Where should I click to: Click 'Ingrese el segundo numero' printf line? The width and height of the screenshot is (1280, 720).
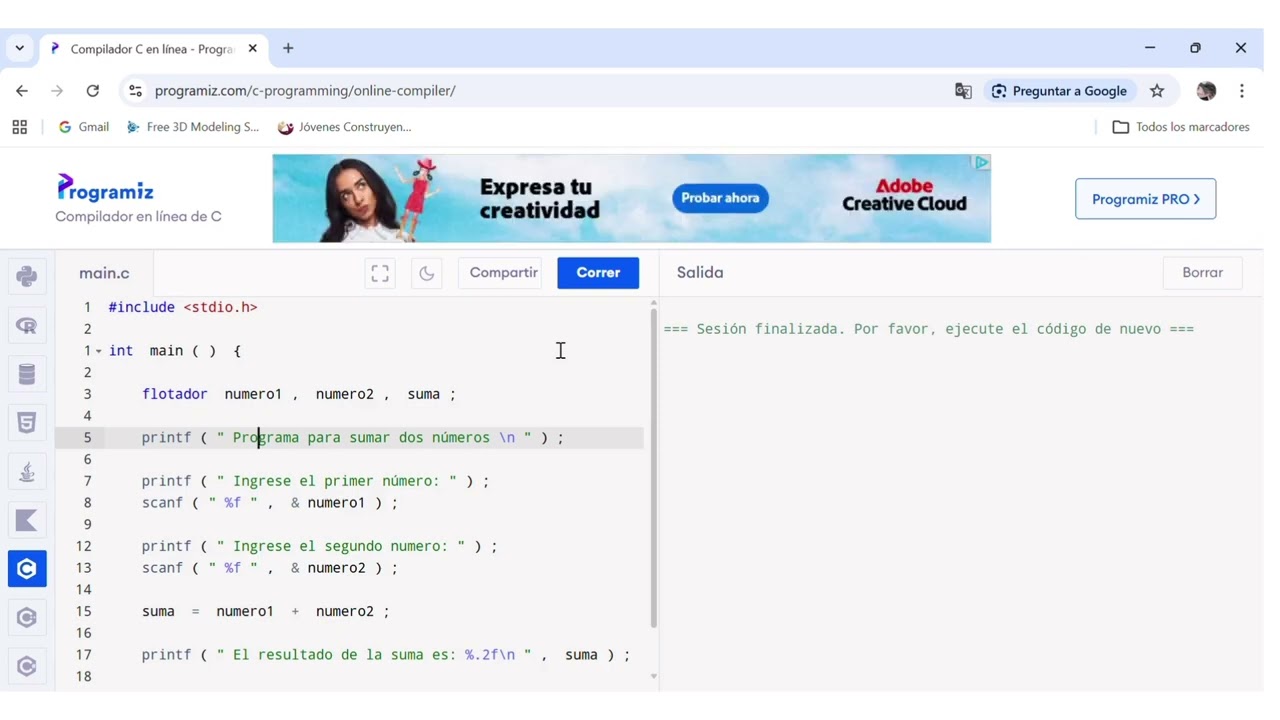coord(319,546)
